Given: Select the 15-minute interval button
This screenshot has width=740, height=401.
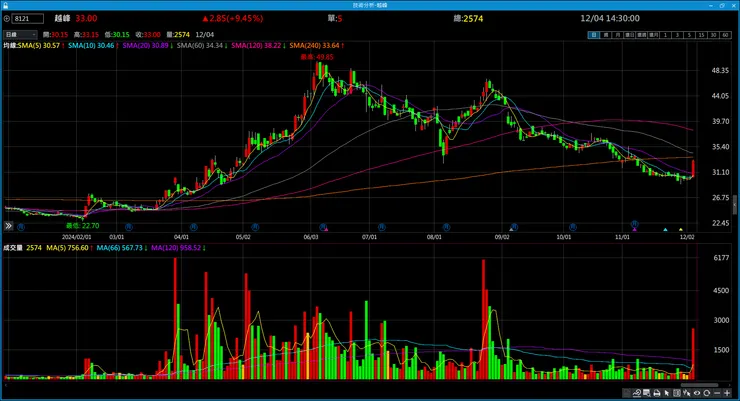Looking at the screenshot, I should (x=701, y=35).
